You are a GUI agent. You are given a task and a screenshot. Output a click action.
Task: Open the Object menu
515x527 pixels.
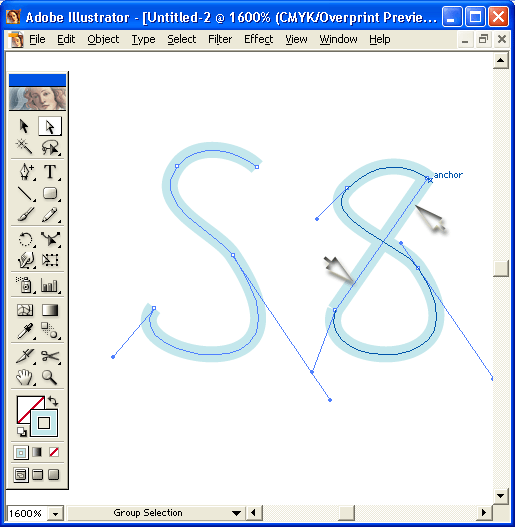pyautogui.click(x=103, y=40)
